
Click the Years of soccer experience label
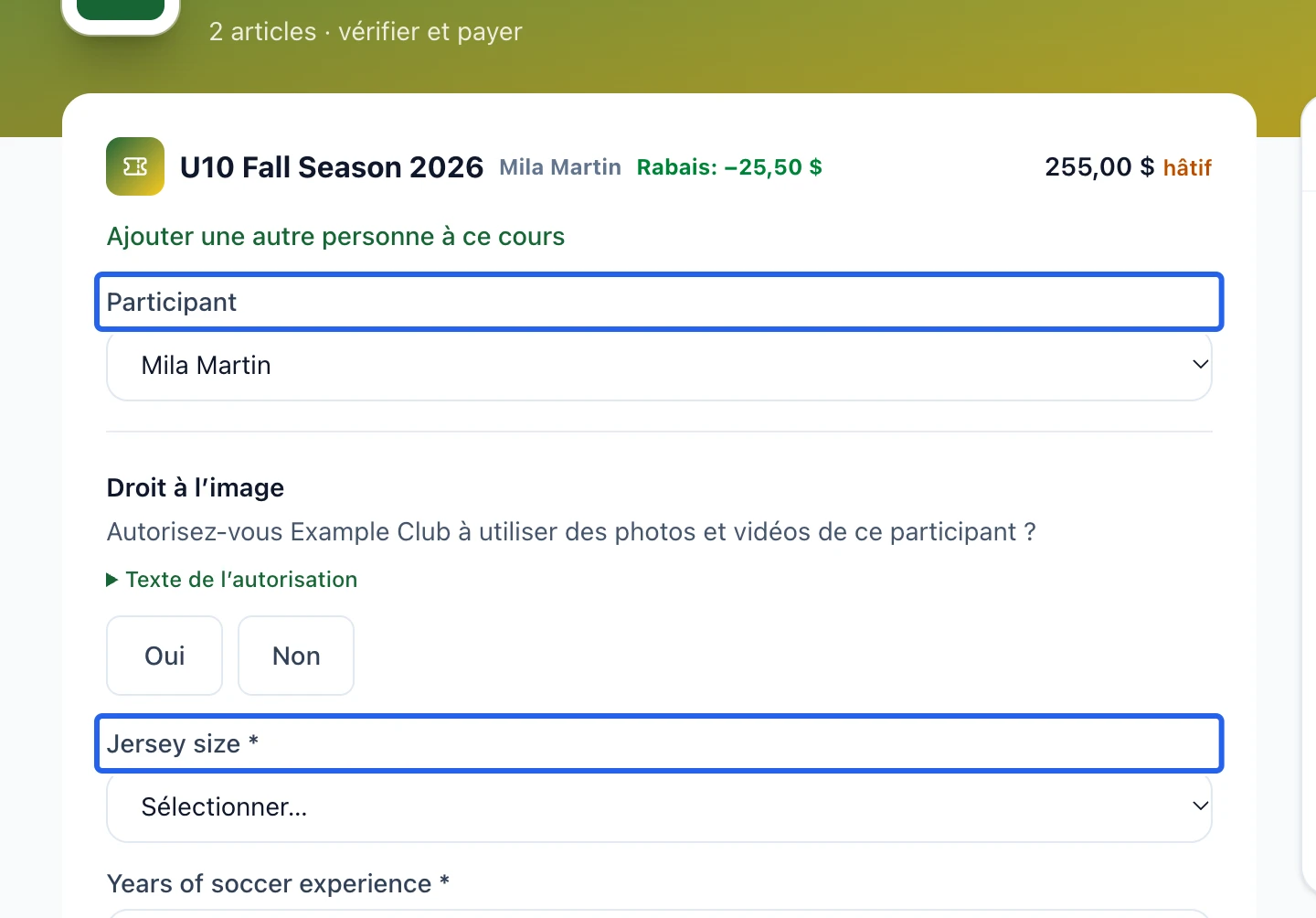[278, 884]
